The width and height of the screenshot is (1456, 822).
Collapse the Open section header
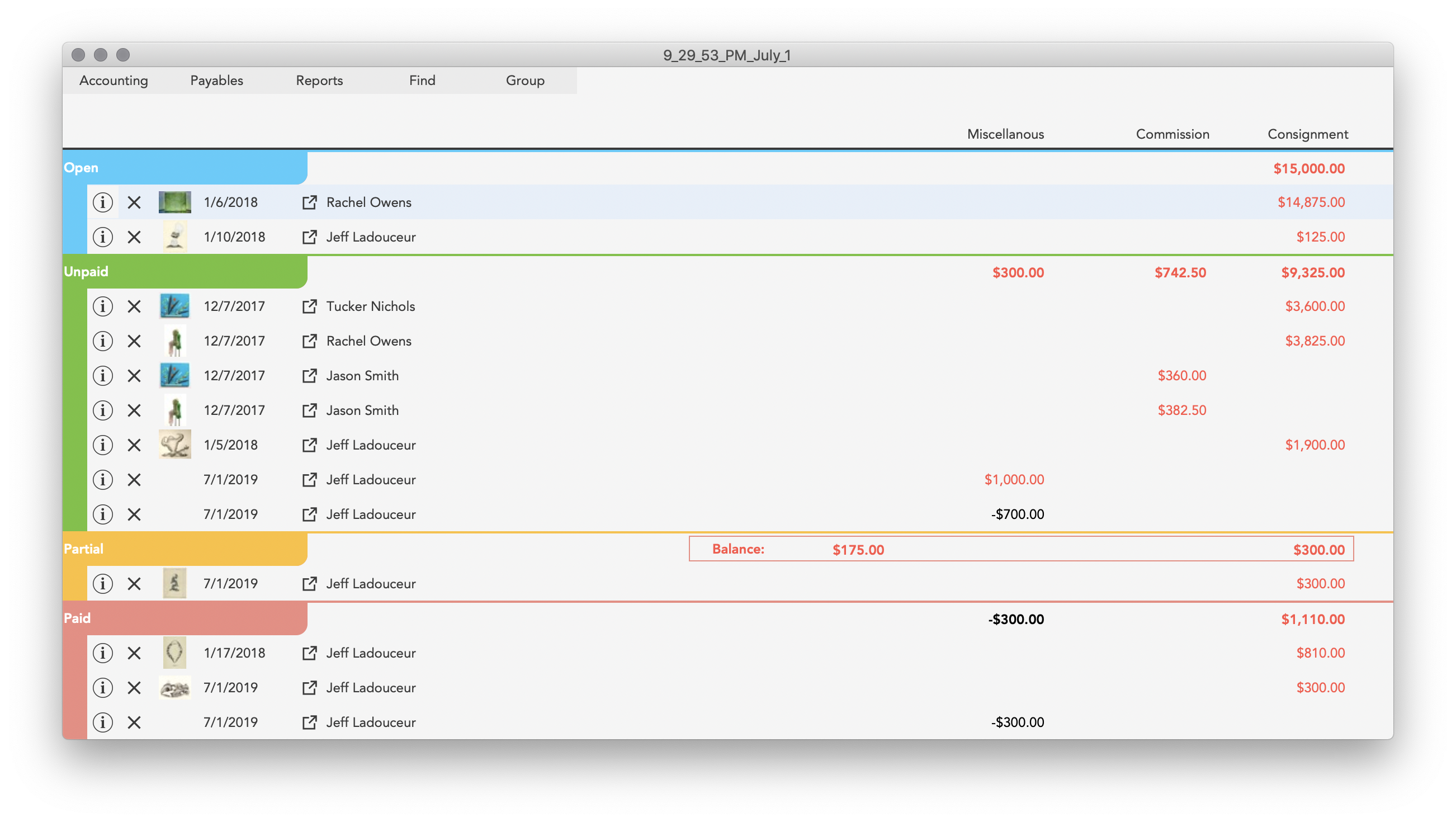82,167
